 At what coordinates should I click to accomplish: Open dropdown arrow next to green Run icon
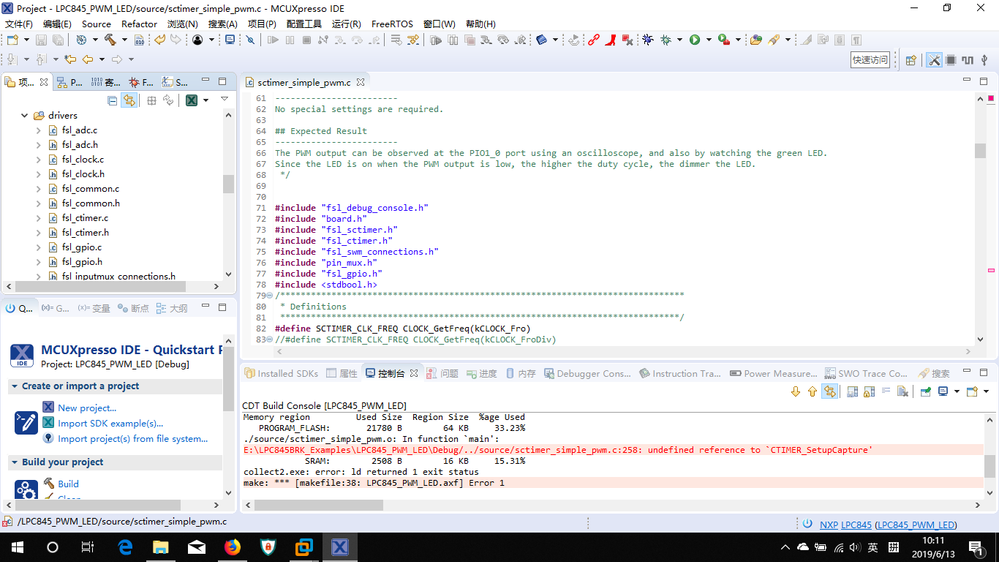[x=708, y=40]
